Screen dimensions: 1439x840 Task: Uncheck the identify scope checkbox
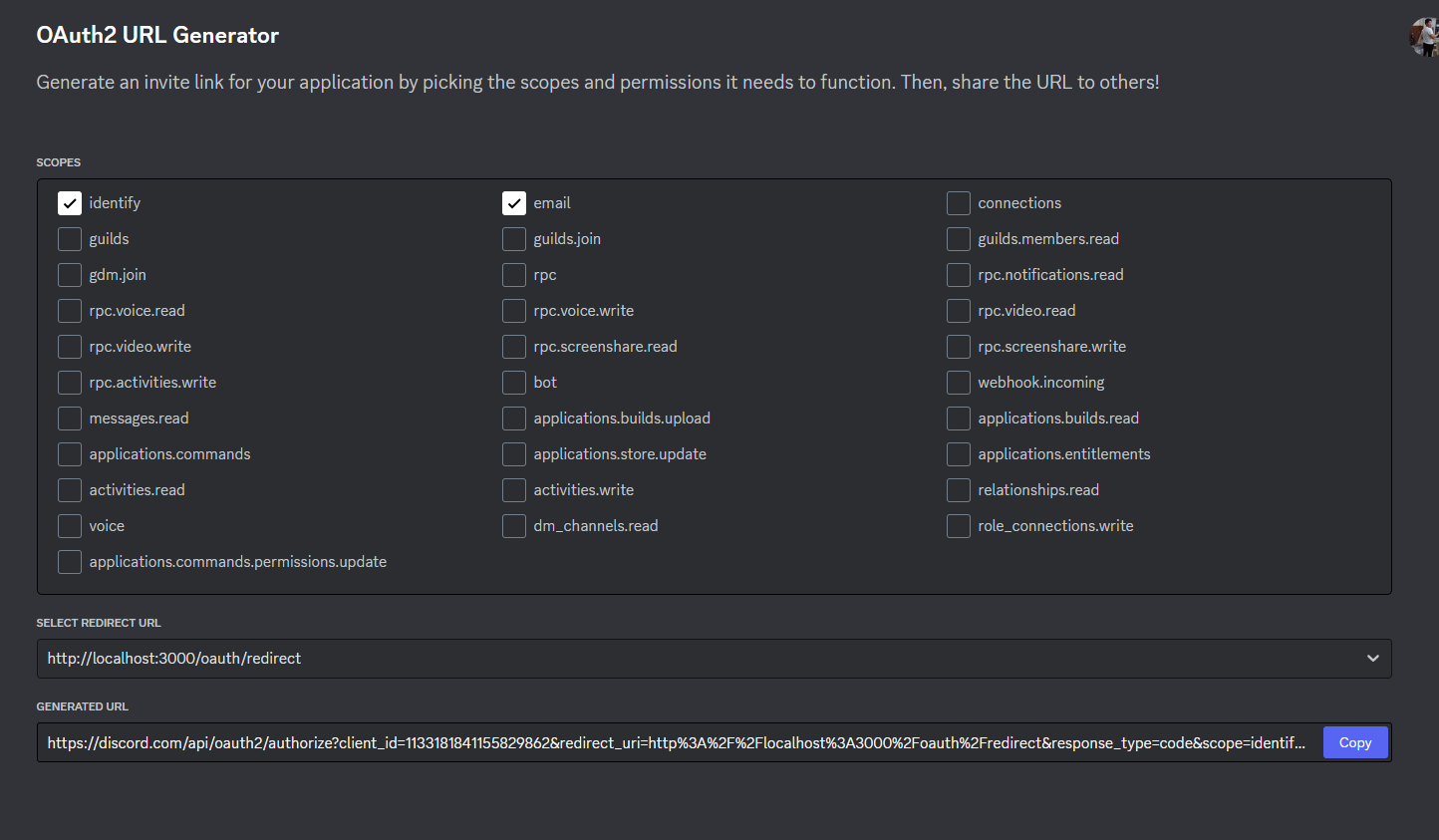(70, 203)
